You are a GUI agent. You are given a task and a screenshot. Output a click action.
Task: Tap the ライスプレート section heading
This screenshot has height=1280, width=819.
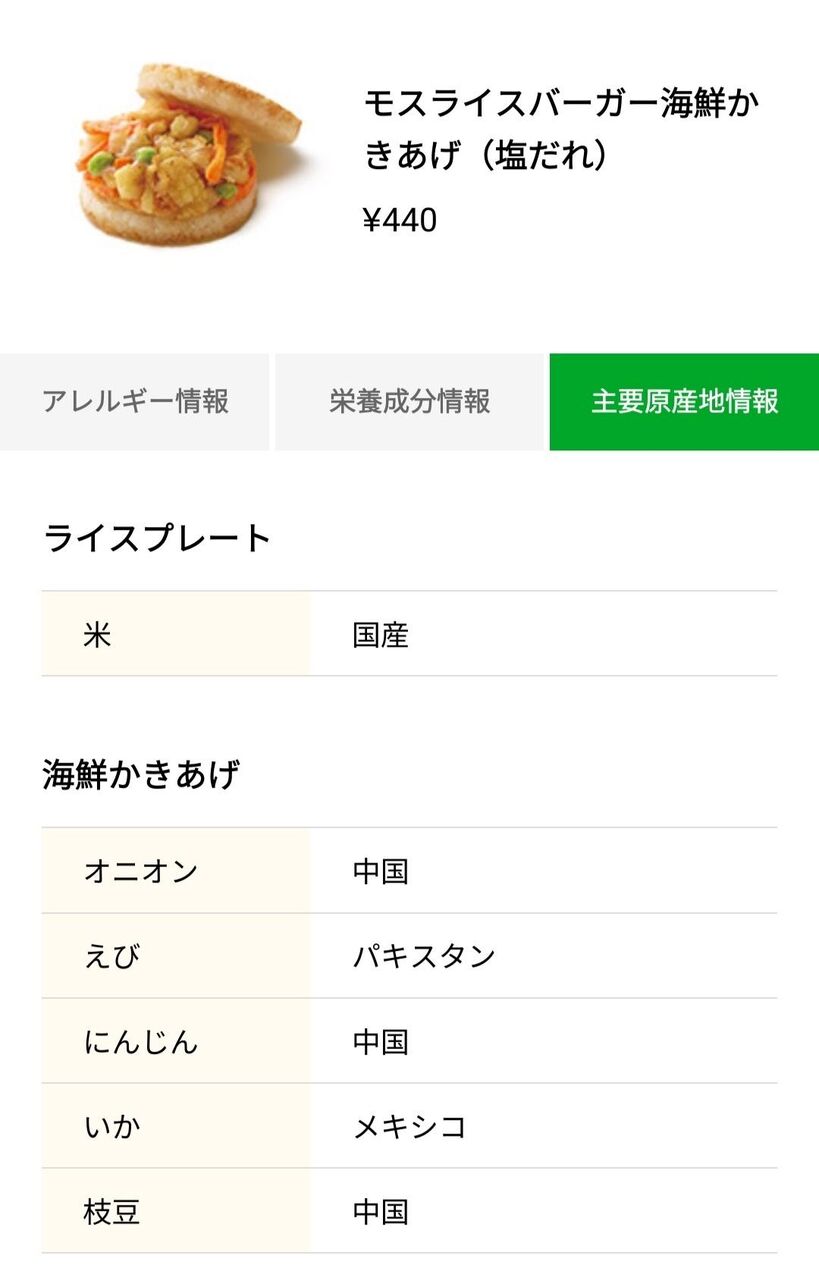(157, 538)
